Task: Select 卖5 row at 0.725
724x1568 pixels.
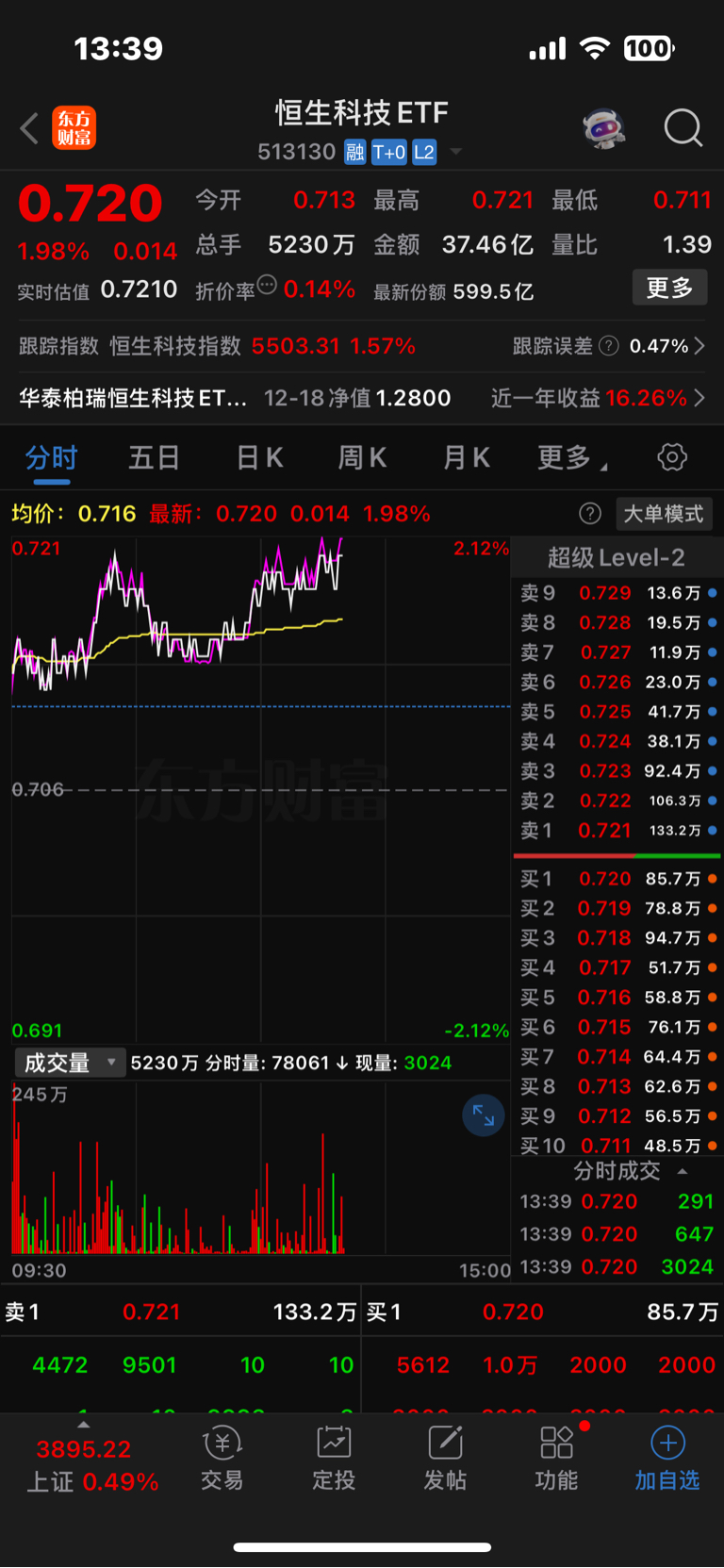Action: (x=618, y=712)
